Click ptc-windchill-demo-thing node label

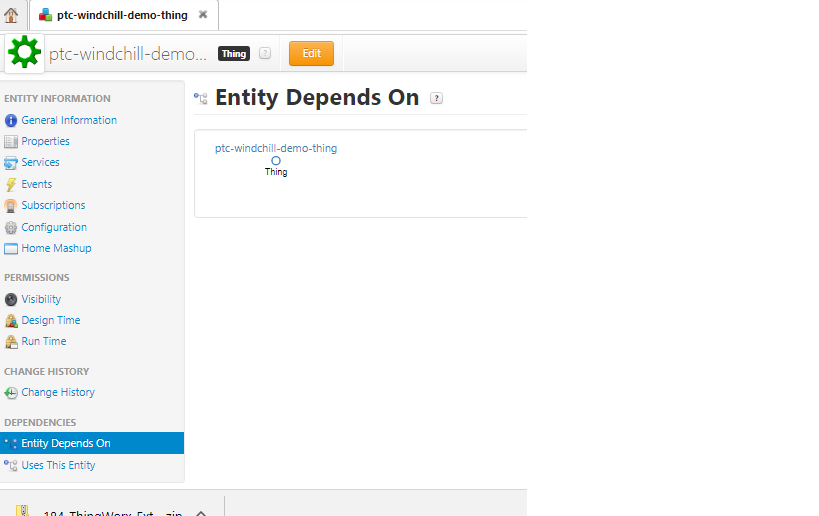tap(276, 148)
